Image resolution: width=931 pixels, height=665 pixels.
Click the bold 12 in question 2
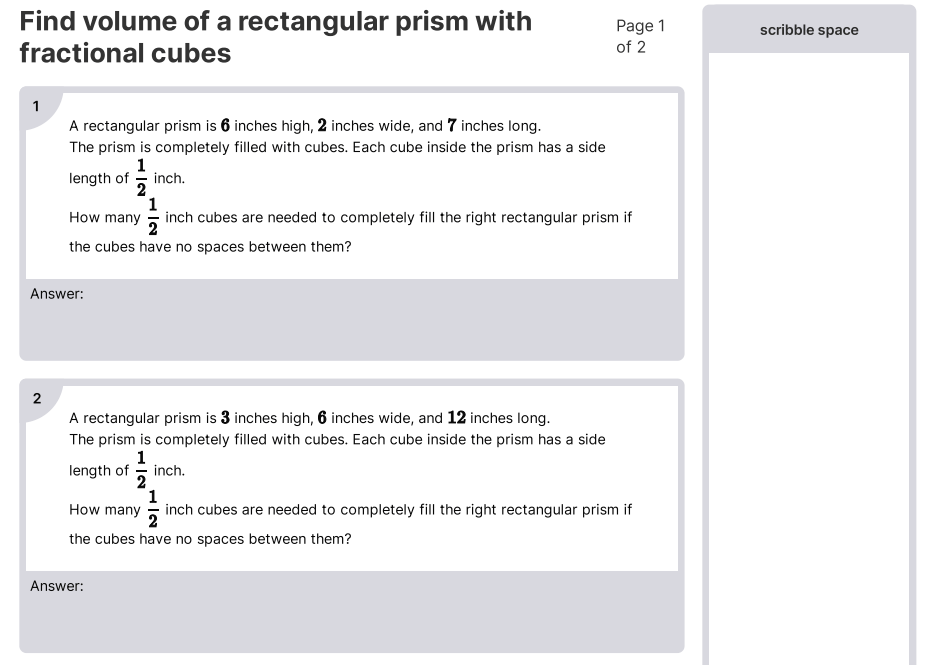pyautogui.click(x=457, y=418)
